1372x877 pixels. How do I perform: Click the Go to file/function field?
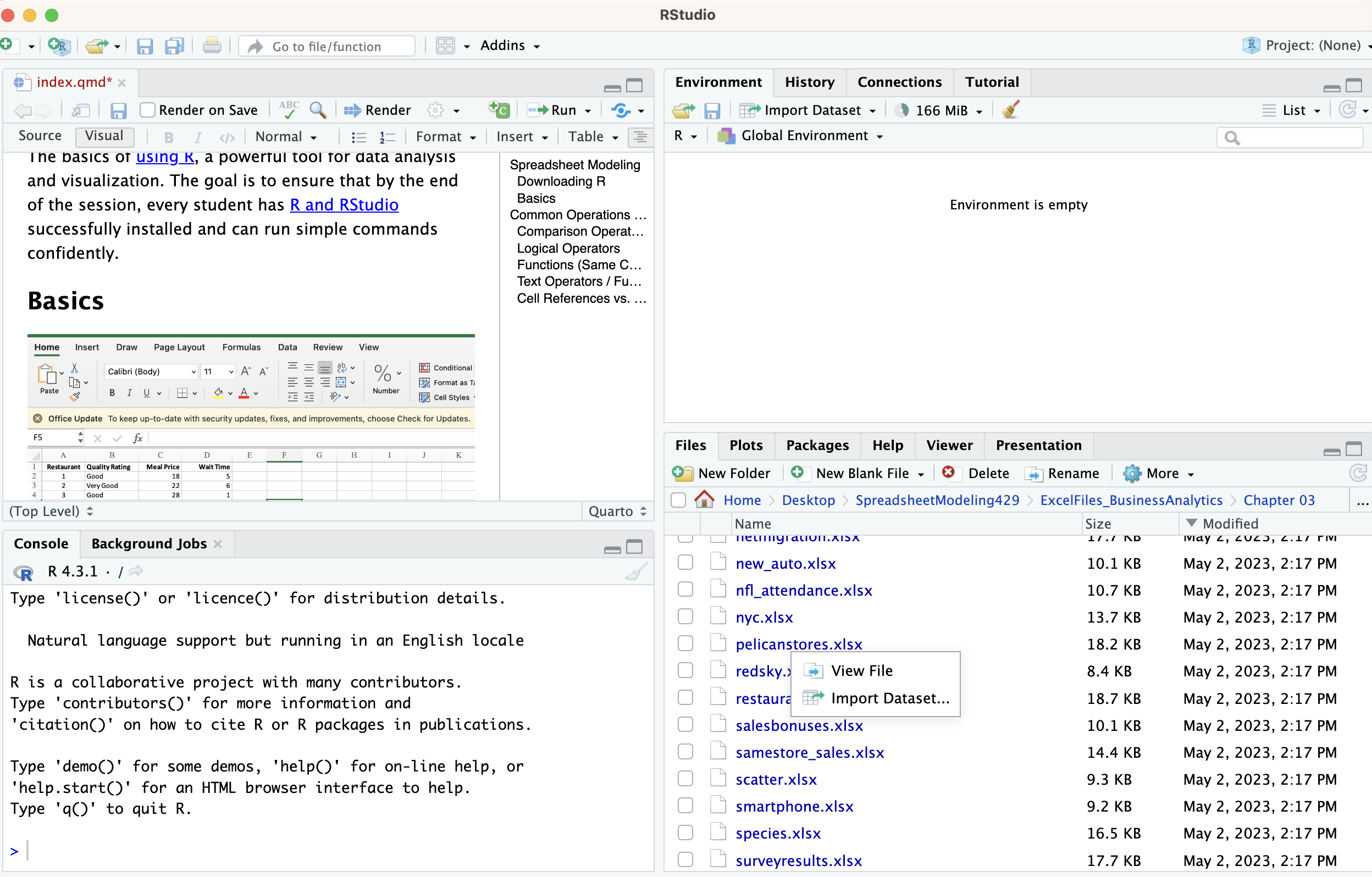pyautogui.click(x=327, y=46)
